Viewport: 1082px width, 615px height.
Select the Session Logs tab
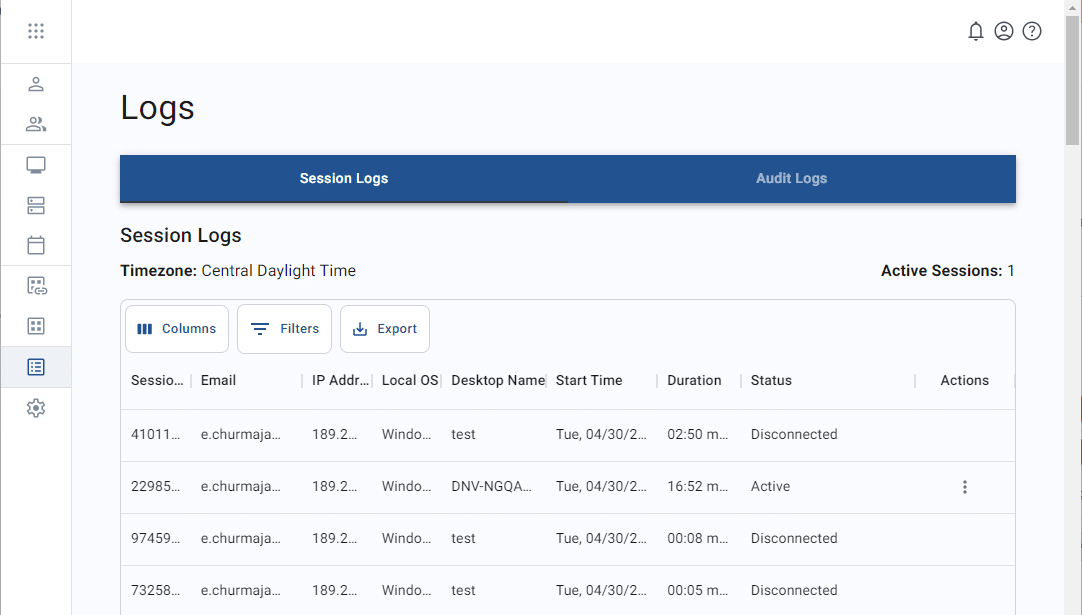344,179
